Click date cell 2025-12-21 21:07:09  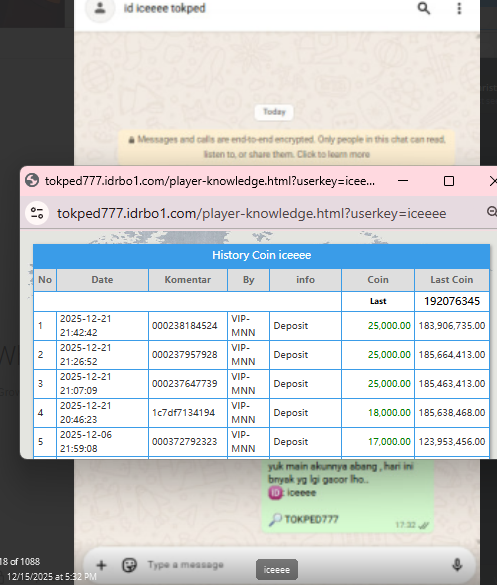coord(102,384)
